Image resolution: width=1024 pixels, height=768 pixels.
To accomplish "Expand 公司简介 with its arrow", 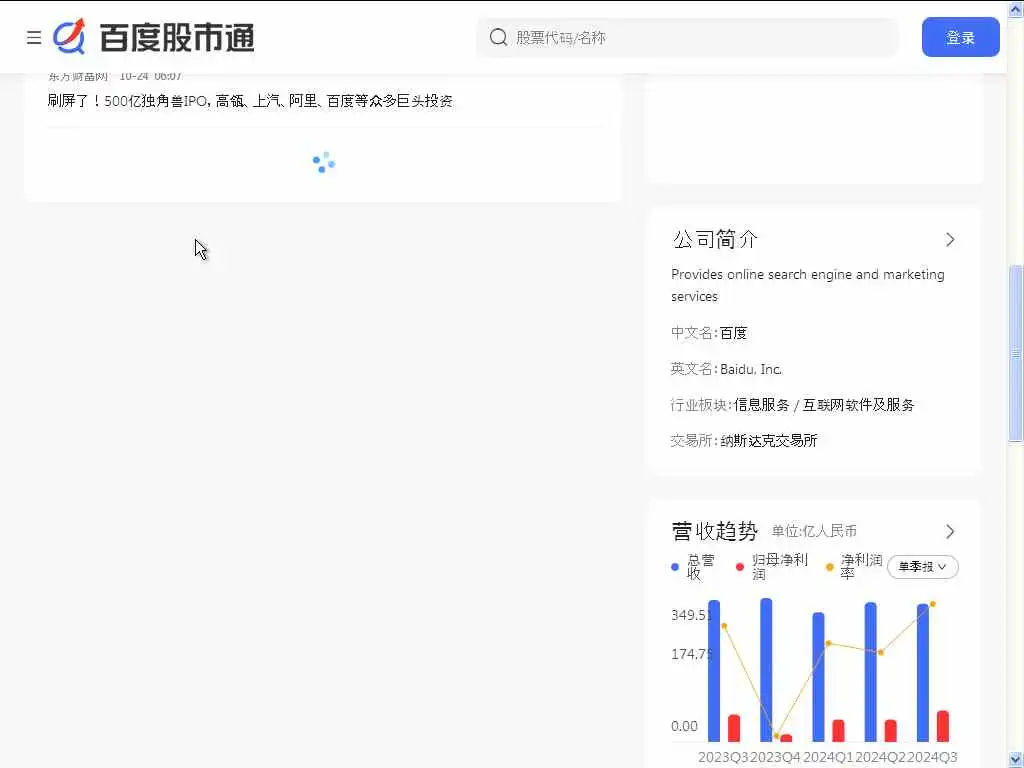I will coord(950,240).
